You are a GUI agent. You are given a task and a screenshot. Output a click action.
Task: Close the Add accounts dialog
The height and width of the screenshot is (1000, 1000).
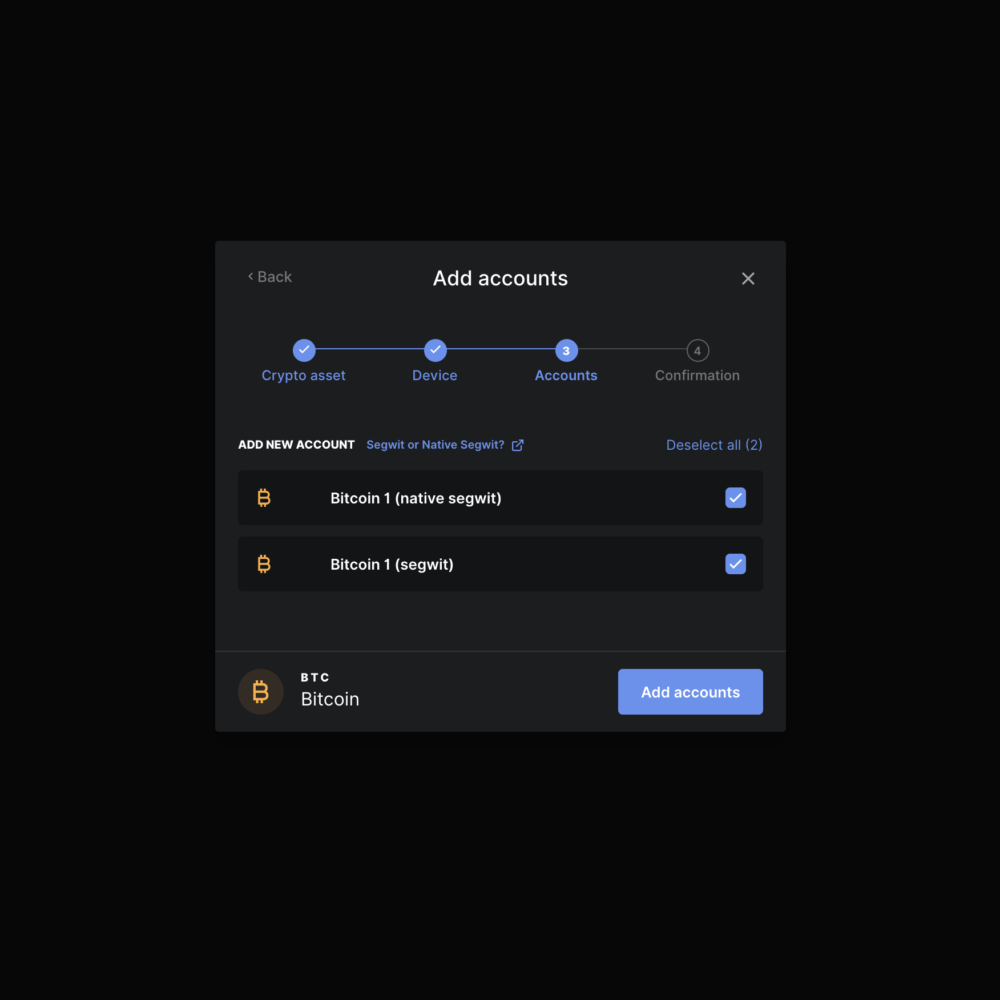point(748,279)
